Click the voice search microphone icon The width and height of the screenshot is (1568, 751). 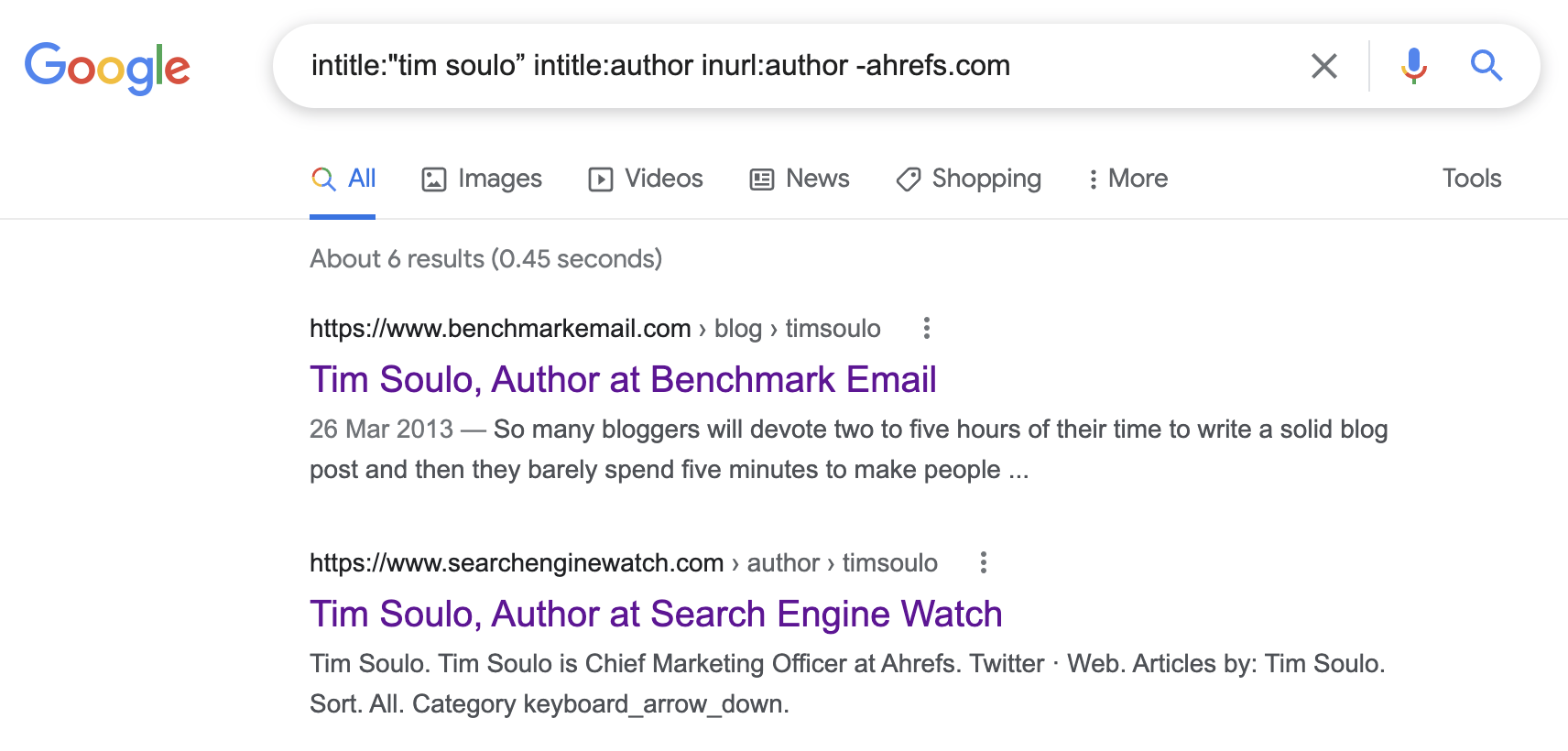click(x=1413, y=65)
